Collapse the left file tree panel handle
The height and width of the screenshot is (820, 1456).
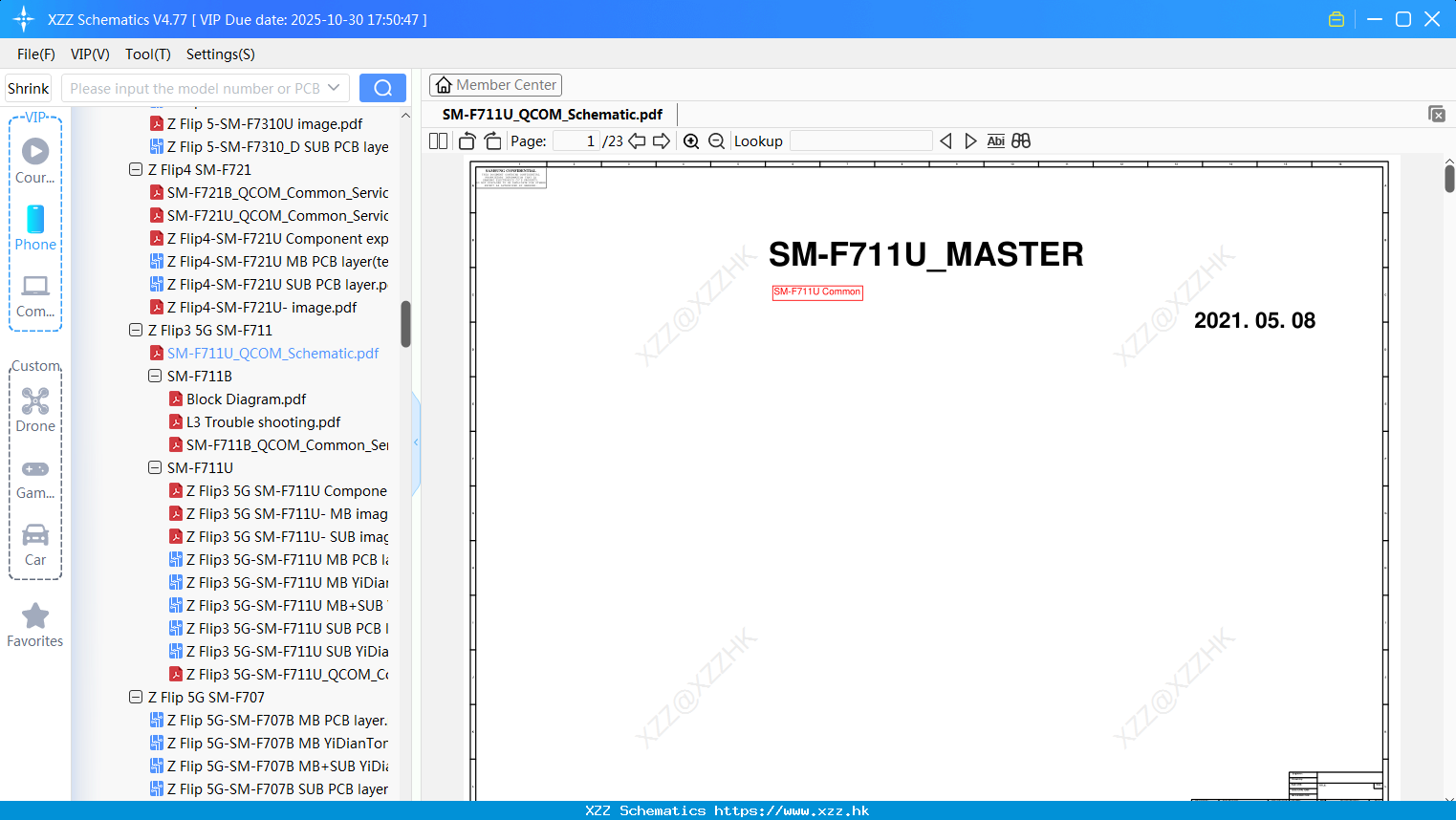[416, 442]
